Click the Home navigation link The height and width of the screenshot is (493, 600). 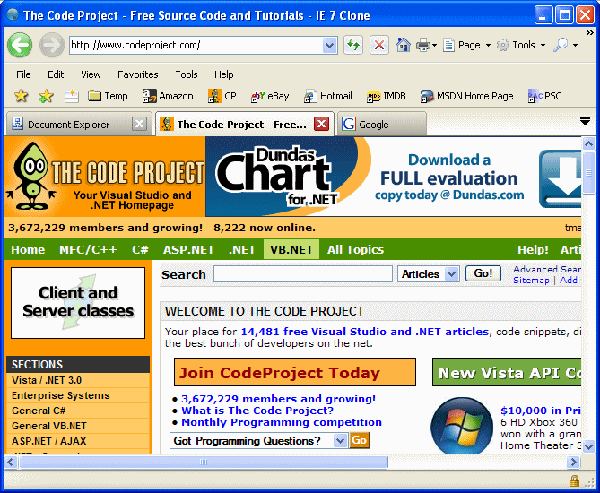click(28, 250)
